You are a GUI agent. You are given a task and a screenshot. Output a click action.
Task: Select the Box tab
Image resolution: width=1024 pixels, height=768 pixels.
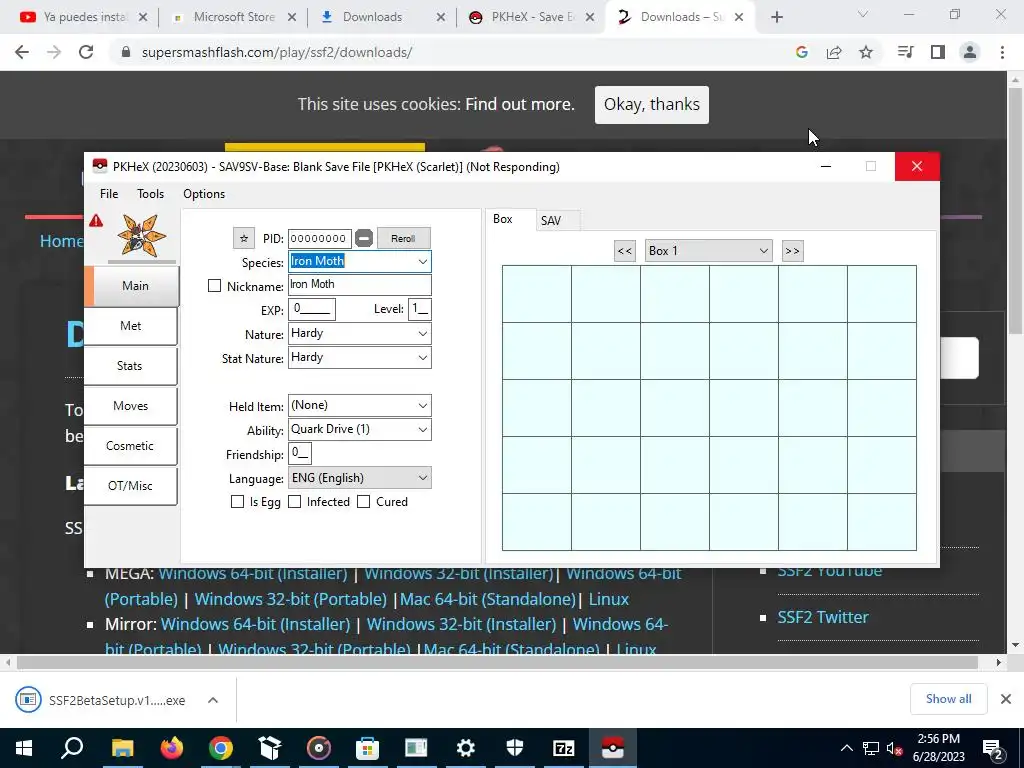(x=503, y=219)
